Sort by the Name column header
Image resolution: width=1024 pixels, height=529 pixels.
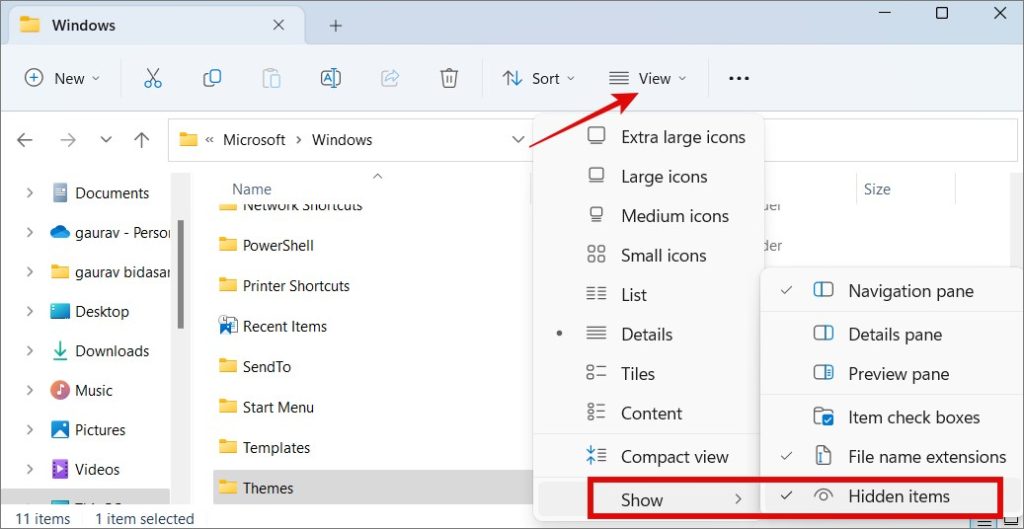(251, 189)
